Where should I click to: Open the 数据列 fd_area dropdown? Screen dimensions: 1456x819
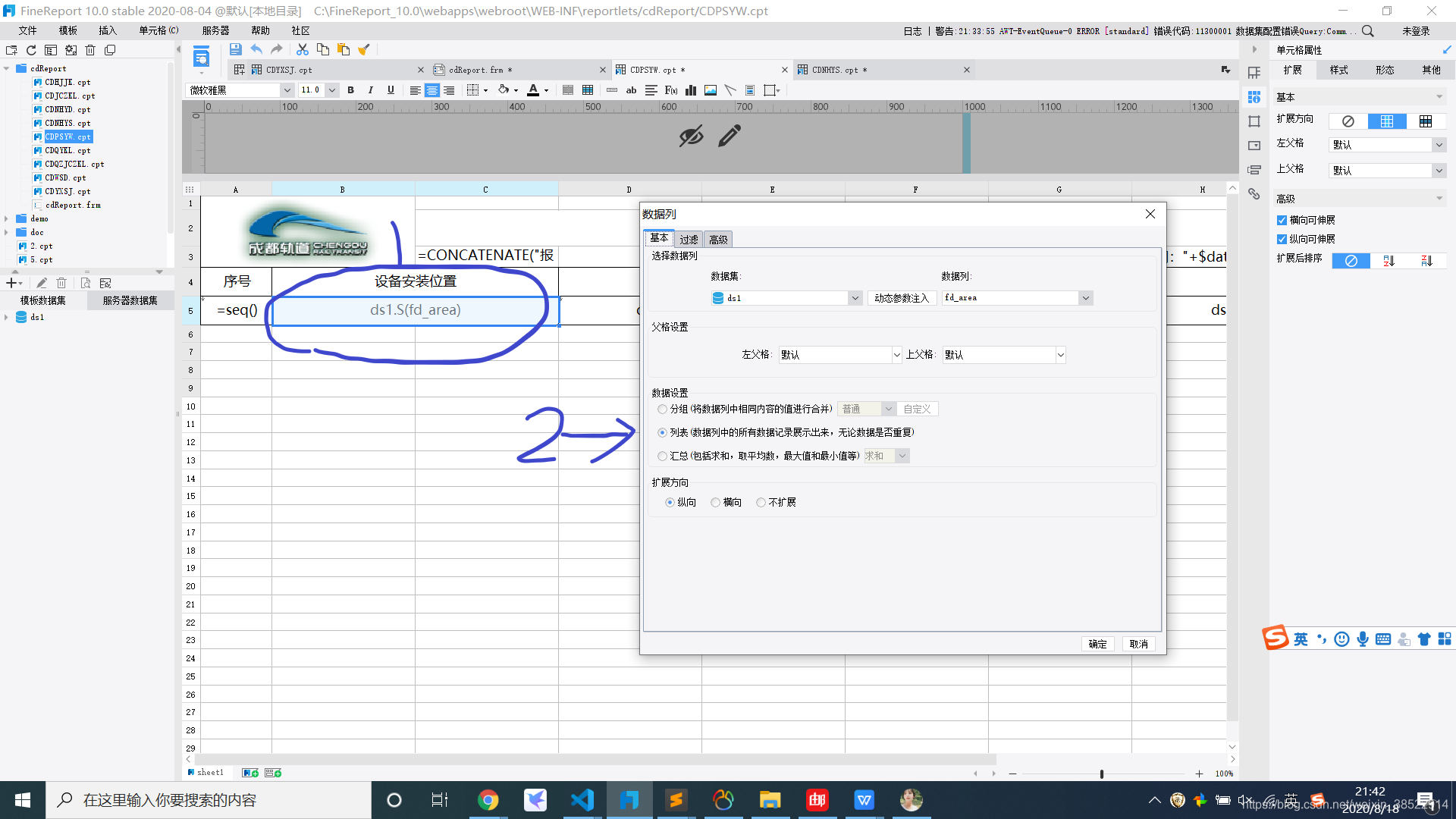(1085, 298)
